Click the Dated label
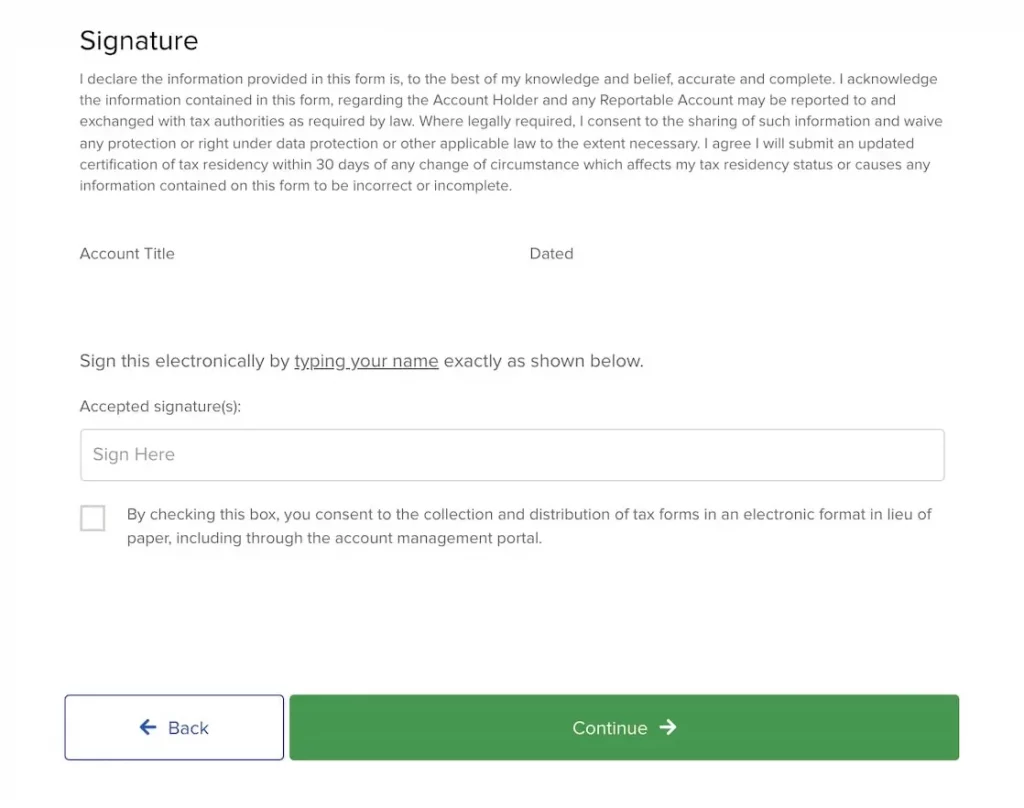Screen dimensions: 1024x808 click(x=551, y=254)
